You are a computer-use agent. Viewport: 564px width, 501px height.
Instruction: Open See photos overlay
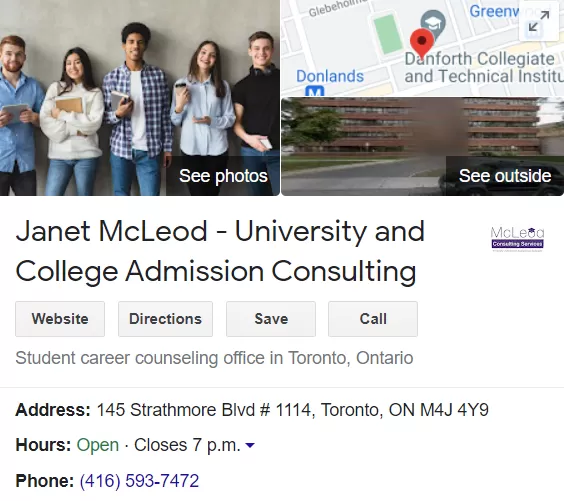[x=223, y=176]
